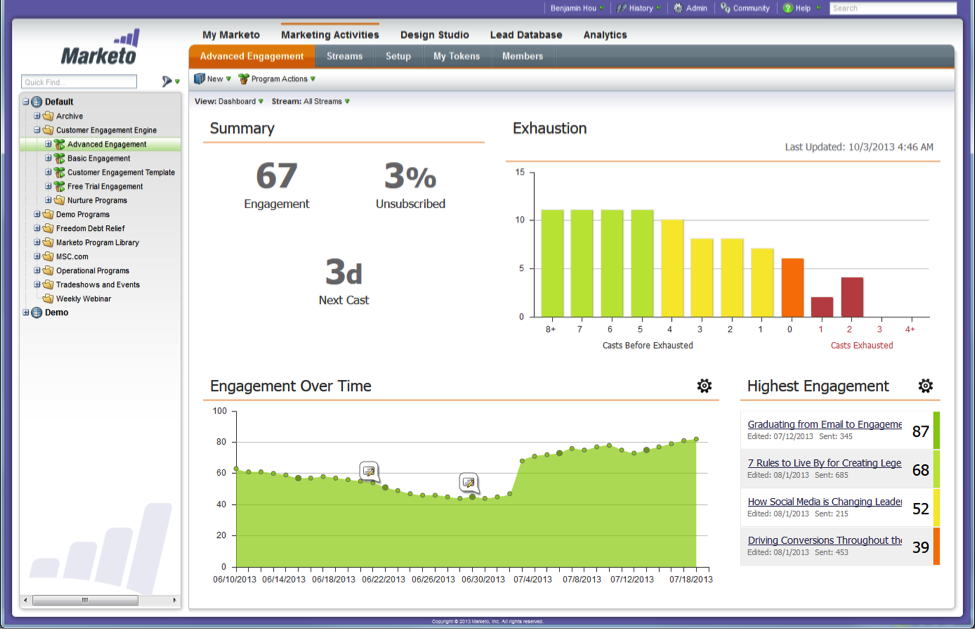Click the Community icon in the top bar
975x629 pixels.
coord(725,7)
